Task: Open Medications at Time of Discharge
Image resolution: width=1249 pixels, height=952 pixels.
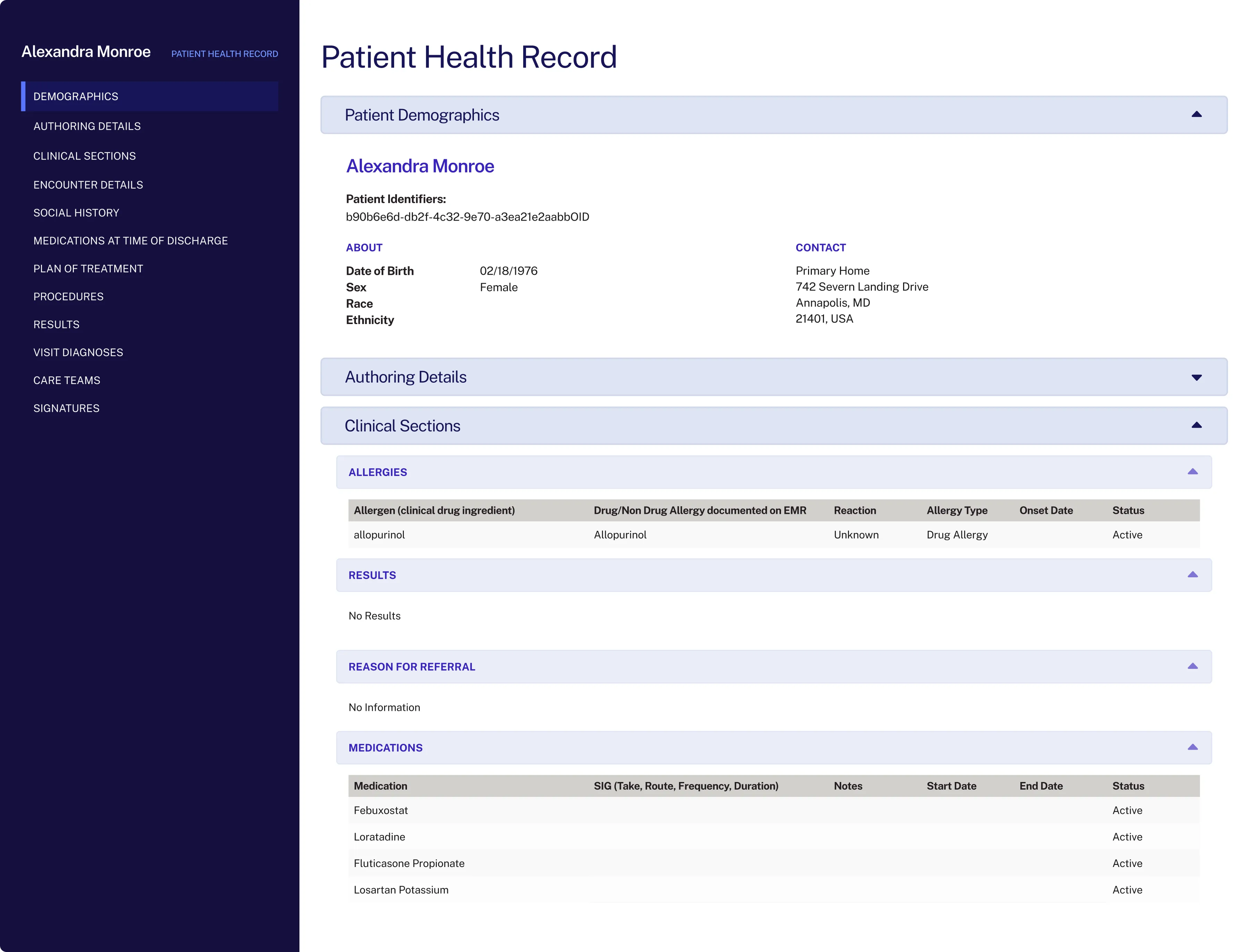Action: click(x=130, y=241)
